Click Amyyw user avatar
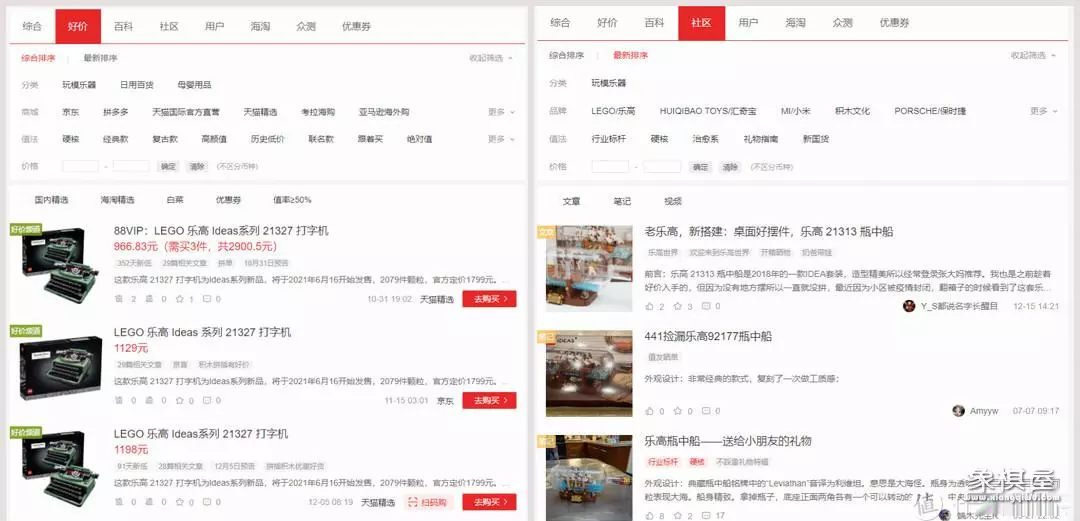This screenshot has height=521, width=1080. [958, 411]
